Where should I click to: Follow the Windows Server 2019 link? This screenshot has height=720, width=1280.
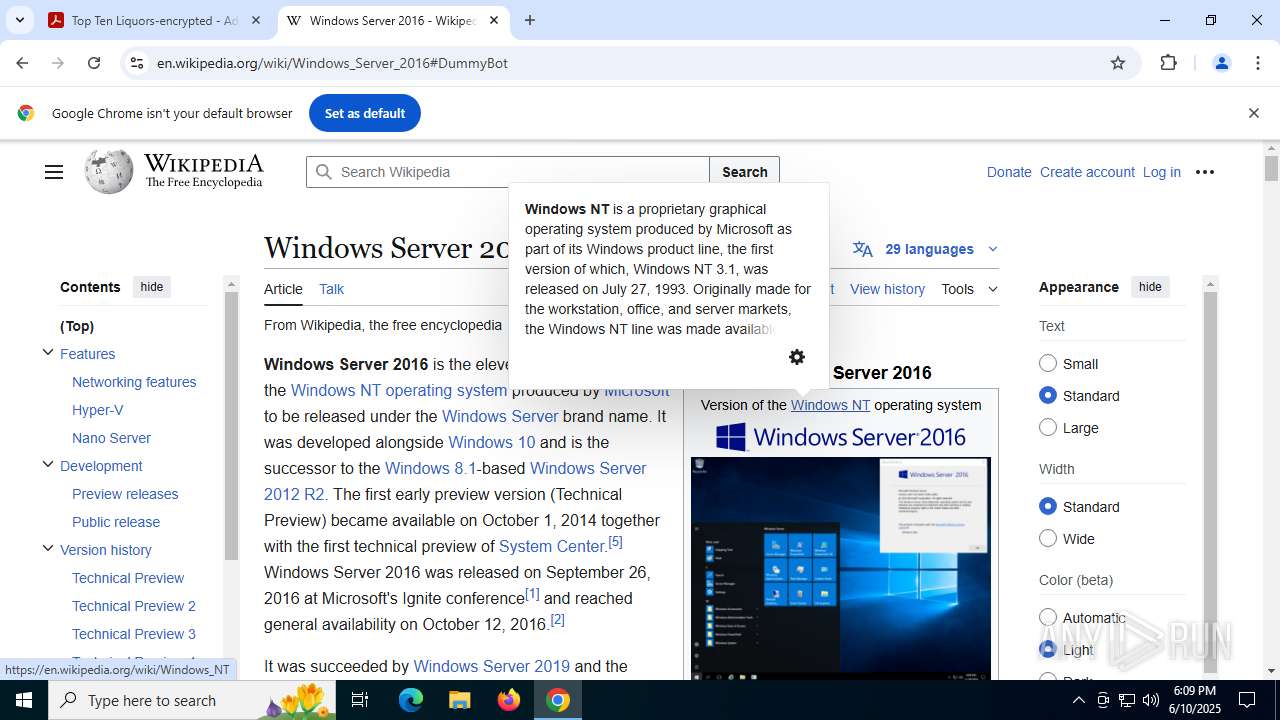[491, 666]
